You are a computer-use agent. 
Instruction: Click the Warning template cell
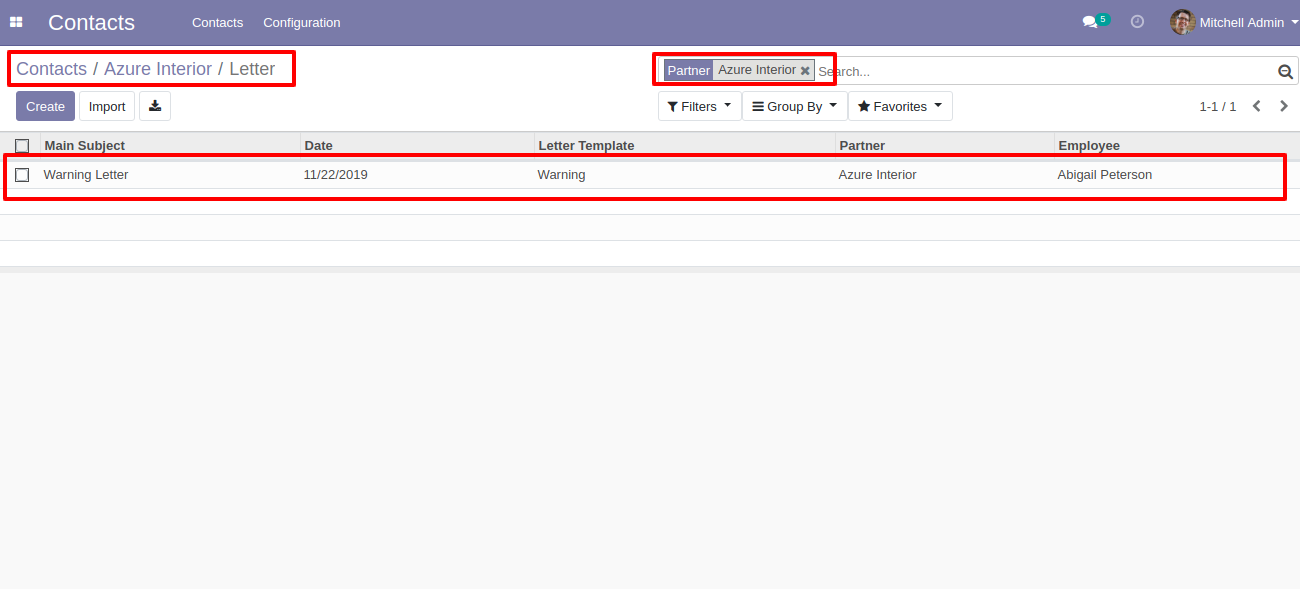coord(562,175)
